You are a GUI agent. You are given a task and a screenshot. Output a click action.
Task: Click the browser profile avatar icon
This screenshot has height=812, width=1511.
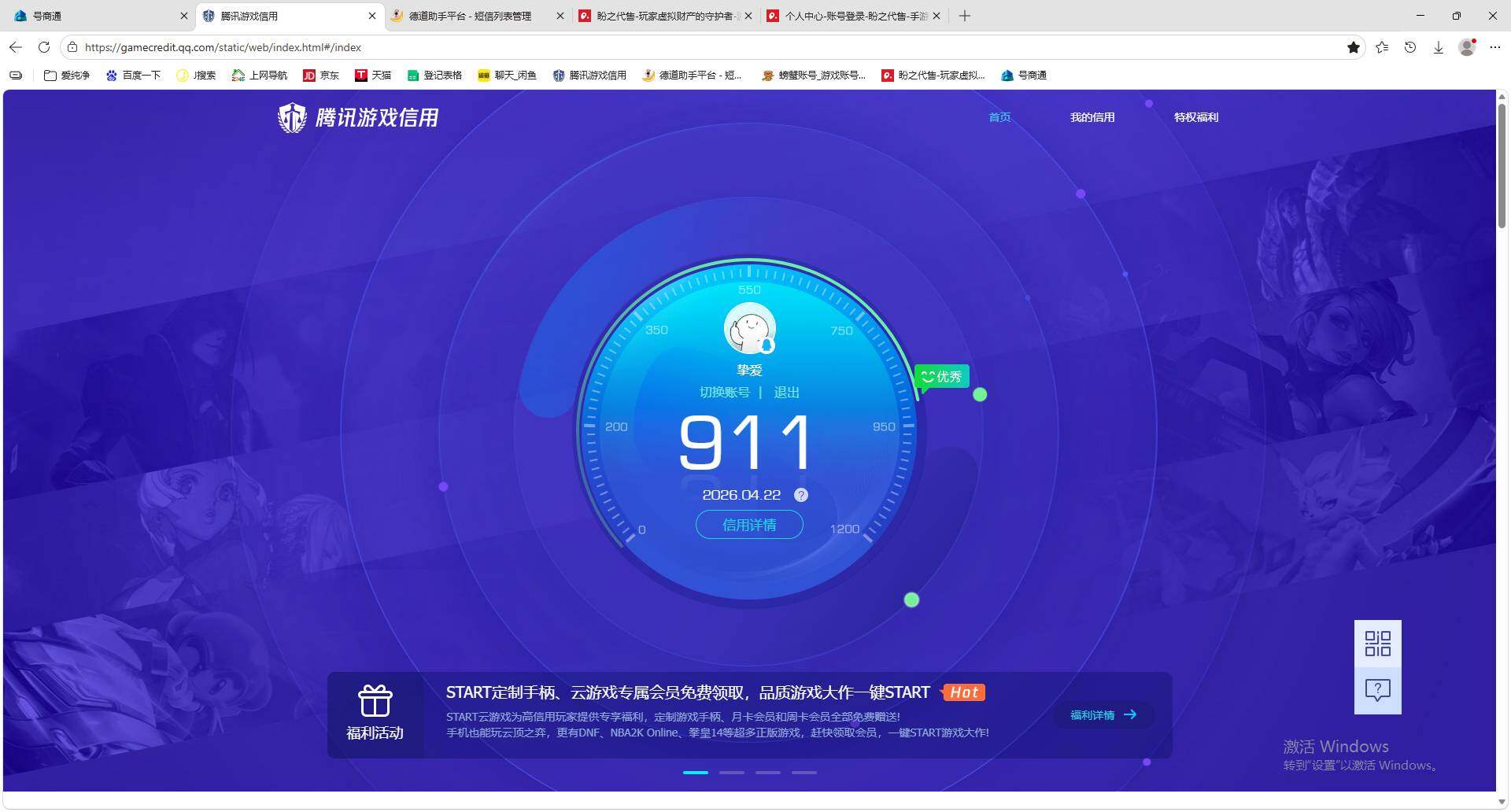point(1466,47)
